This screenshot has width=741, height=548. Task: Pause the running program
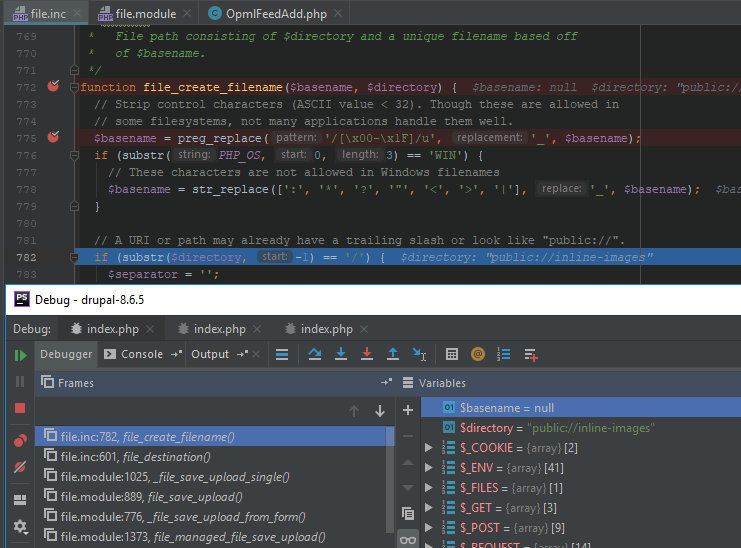click(x=20, y=381)
